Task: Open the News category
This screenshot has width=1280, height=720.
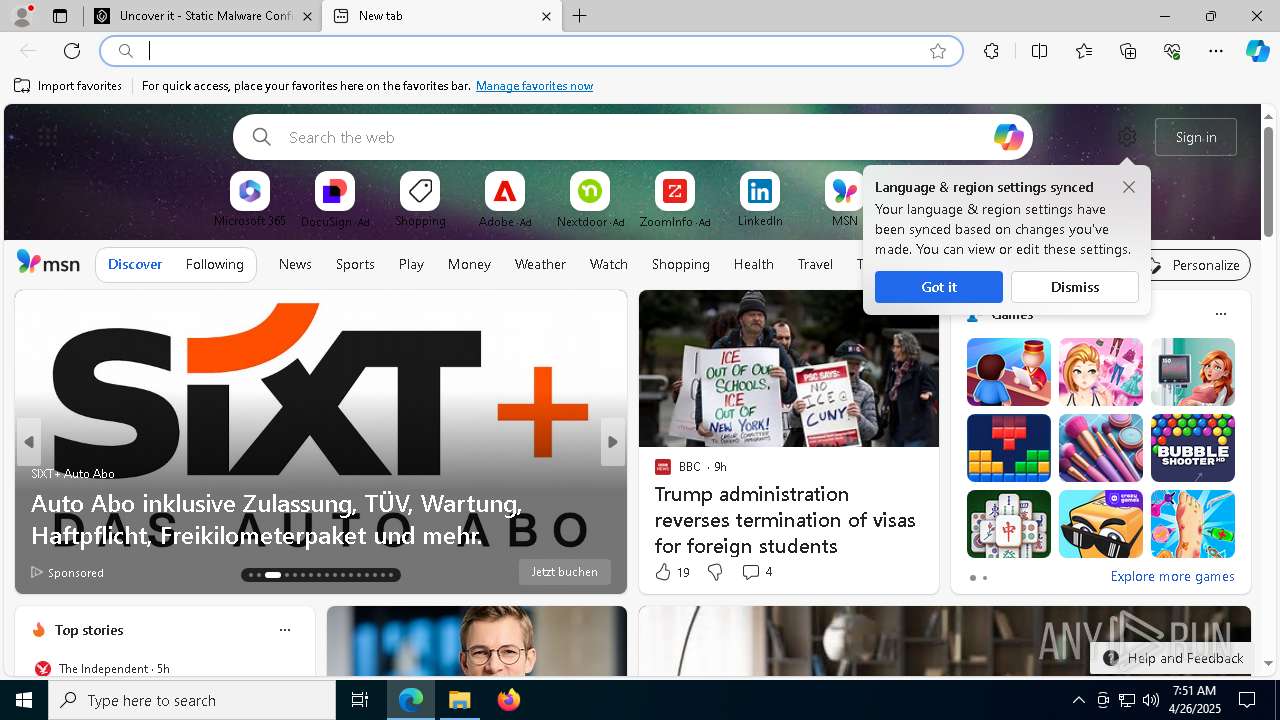Action: 295,264
